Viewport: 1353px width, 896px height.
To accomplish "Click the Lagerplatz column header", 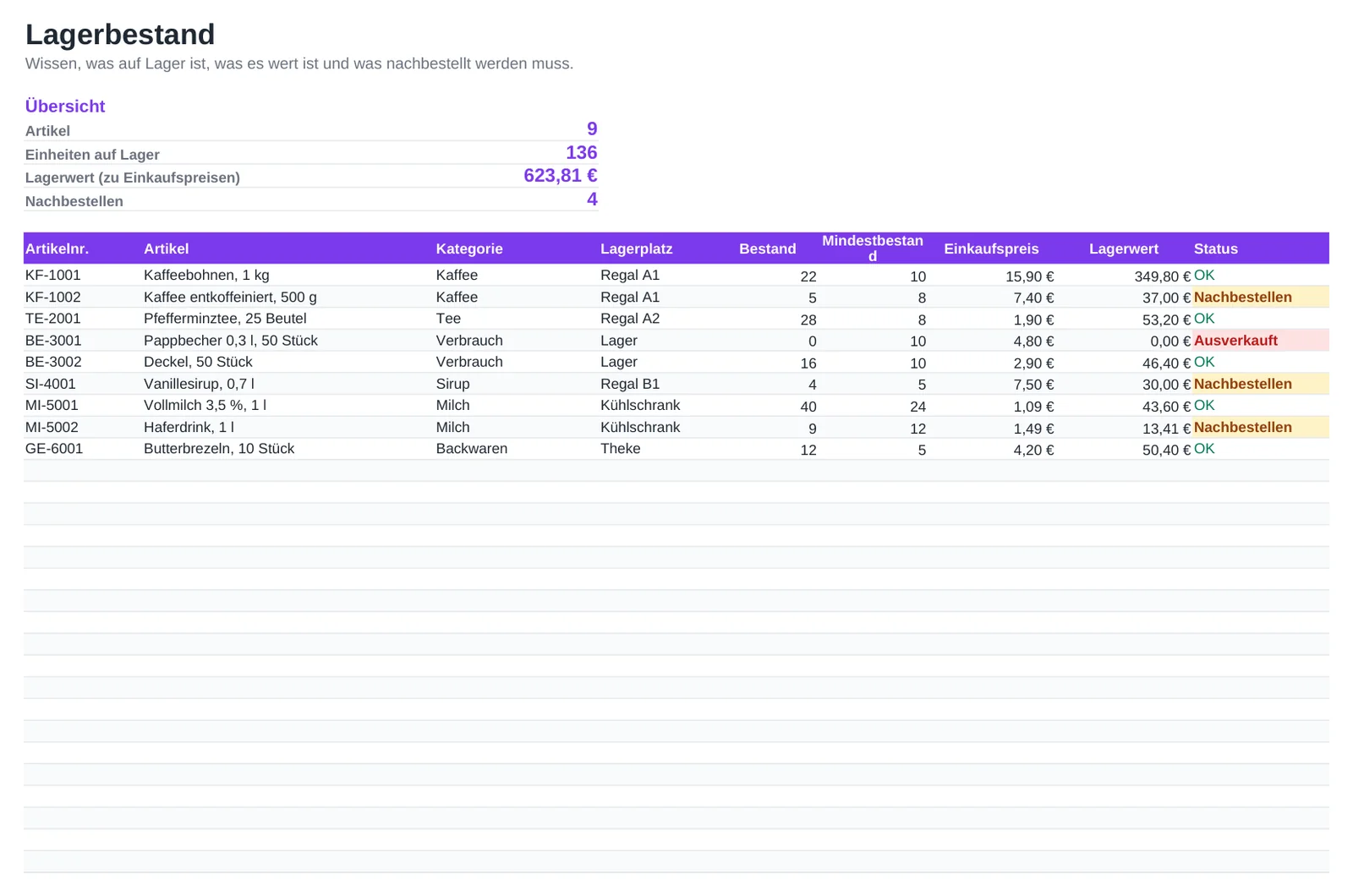I will 637,249.
